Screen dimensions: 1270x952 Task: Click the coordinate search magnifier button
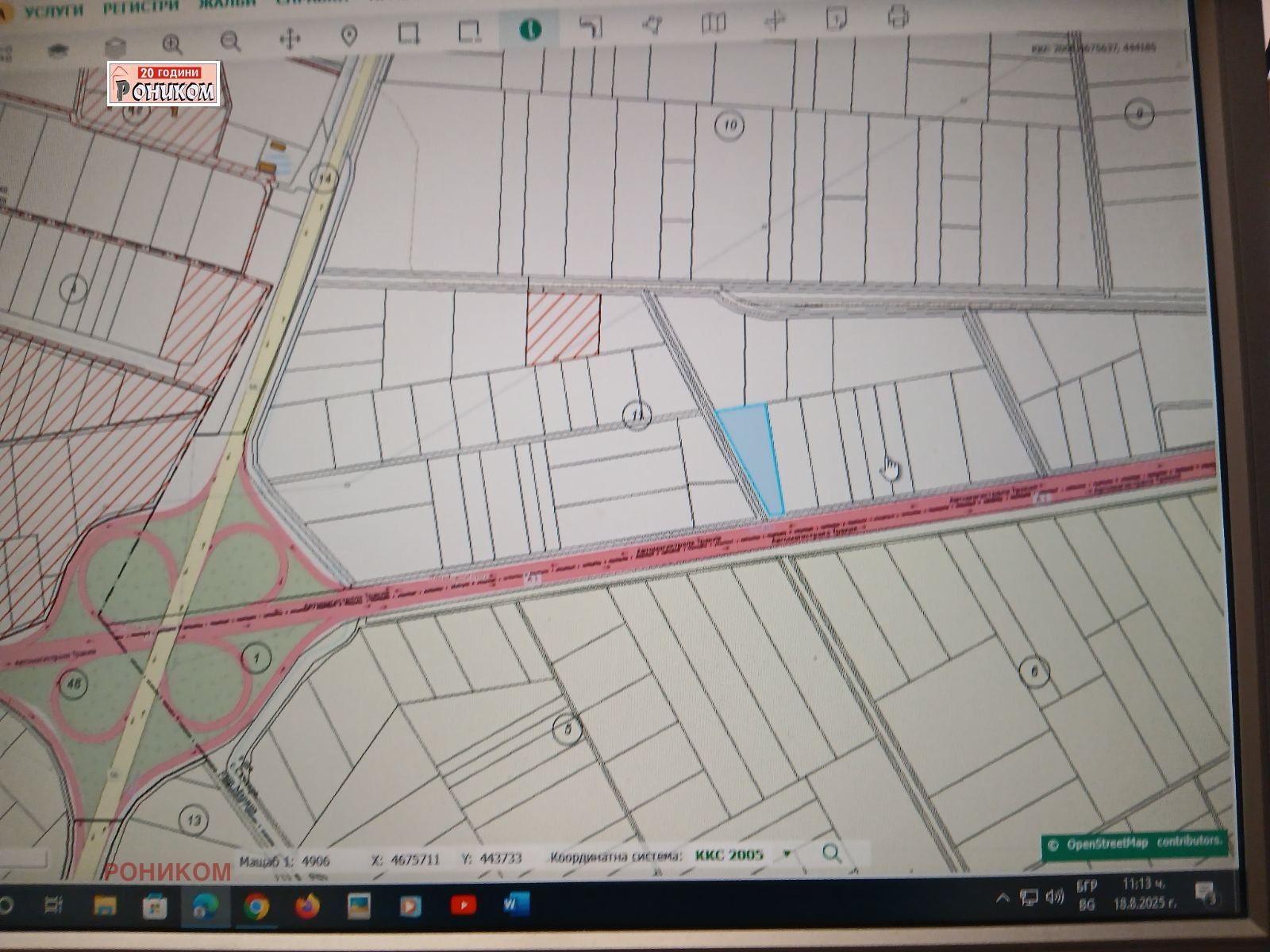(831, 854)
